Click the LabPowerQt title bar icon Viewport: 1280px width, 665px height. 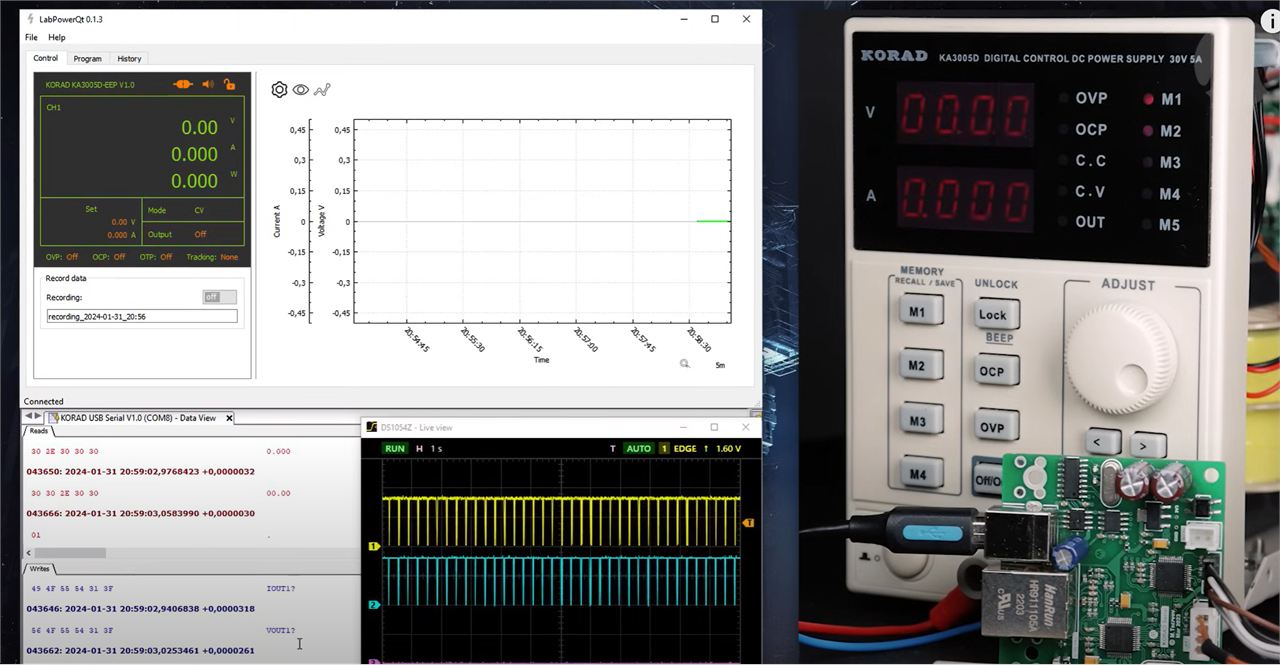(x=31, y=19)
